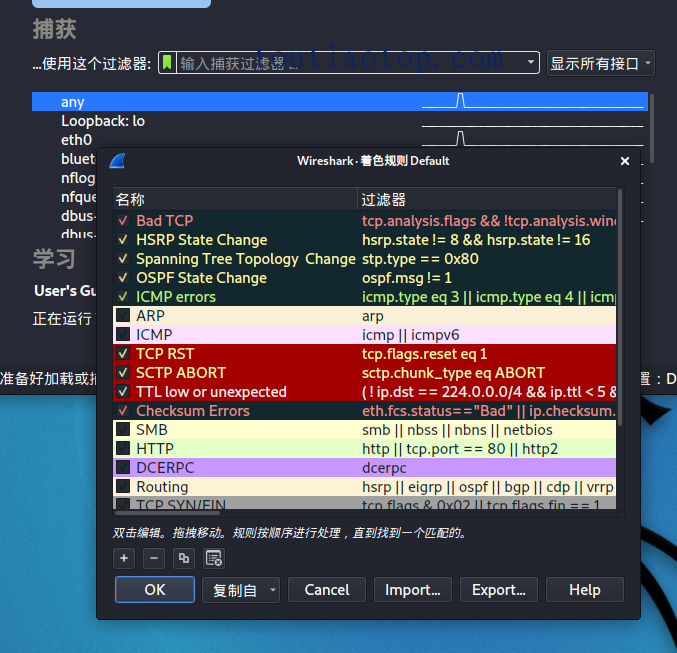Image resolution: width=677 pixels, height=653 pixels.
Task: Uncheck the Checksum Errors rule
Action: [123, 411]
